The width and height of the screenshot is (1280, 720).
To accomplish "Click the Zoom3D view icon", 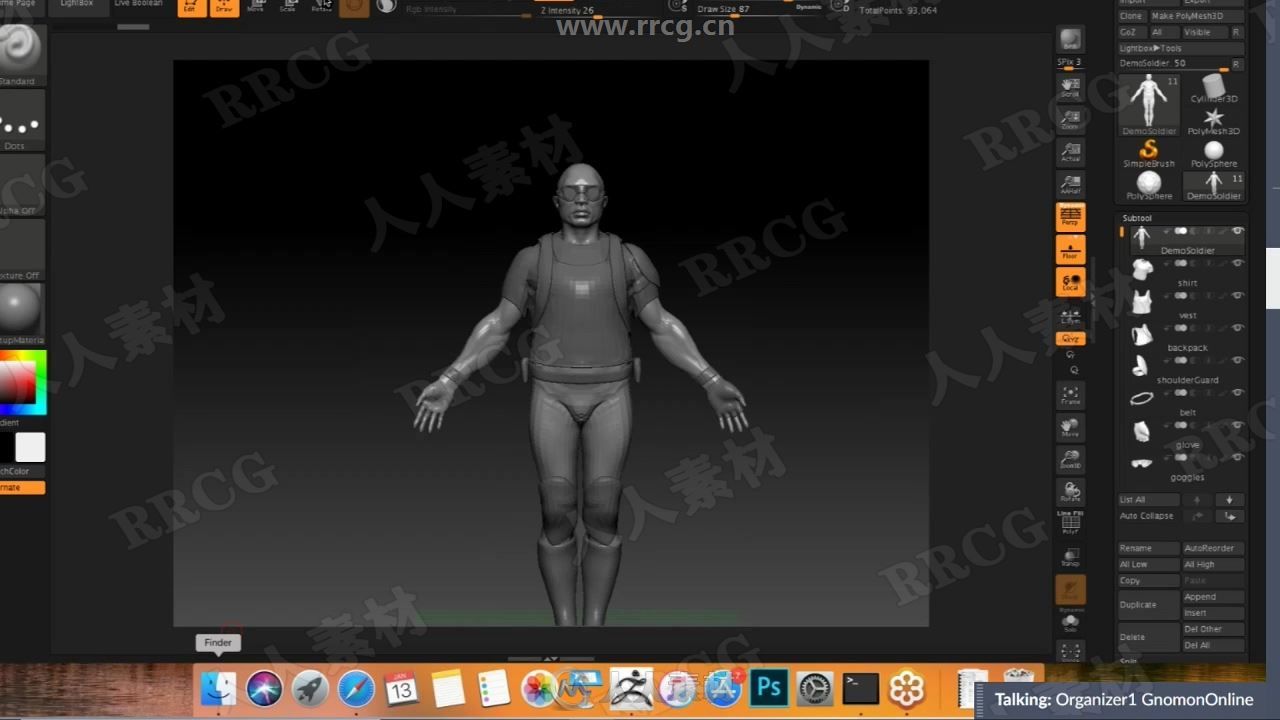I will 1070,460.
